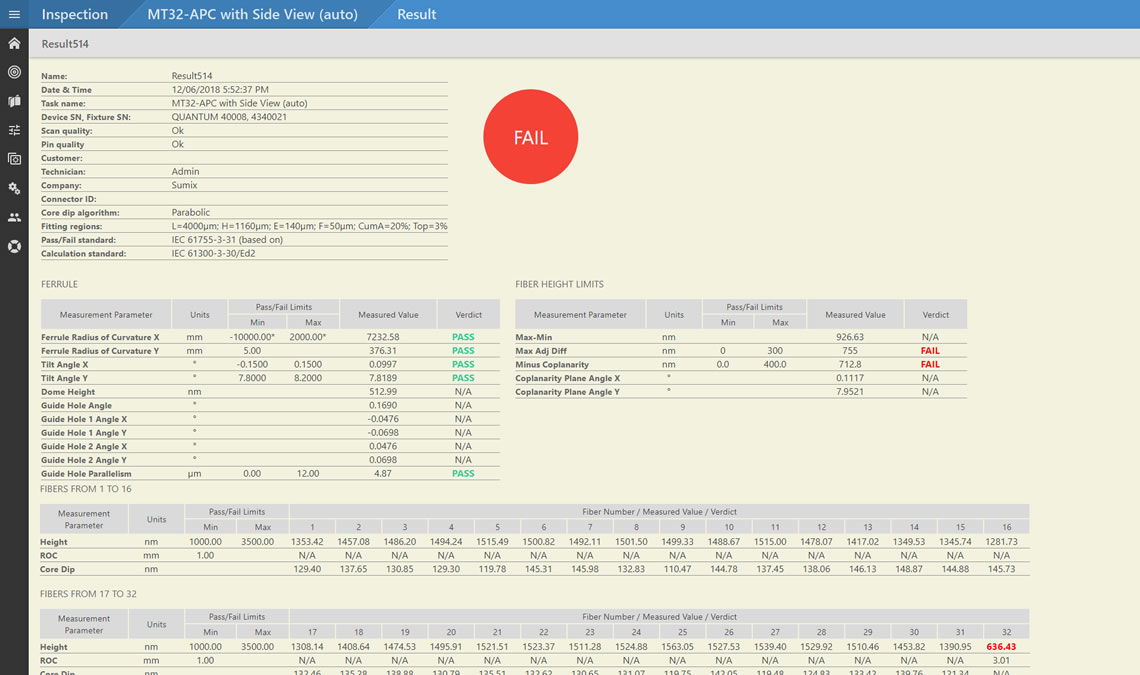The width and height of the screenshot is (1140, 675).
Task: Switch to the Inspection breadcrumb tab
Action: click(x=75, y=15)
